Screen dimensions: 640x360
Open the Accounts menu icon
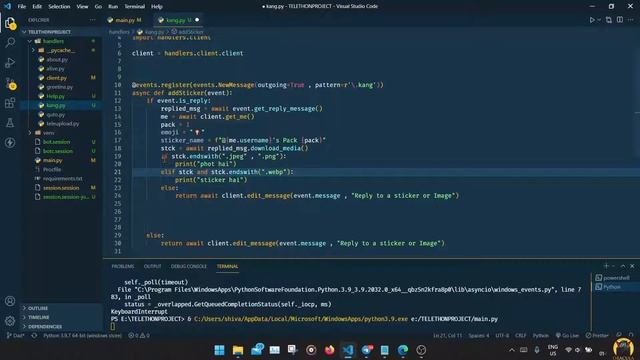pyautogui.click(x=10, y=301)
